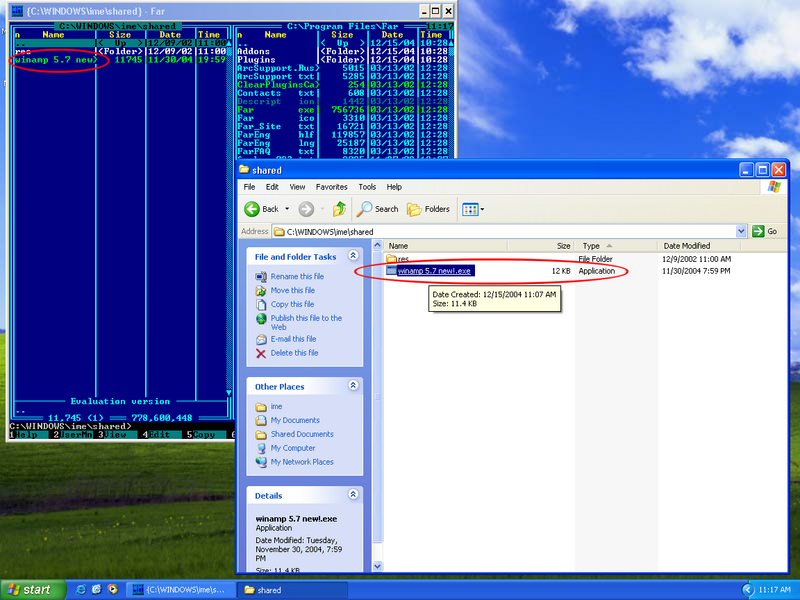This screenshot has width=800, height=600.
Task: Click the red X delete icon
Action: point(261,353)
